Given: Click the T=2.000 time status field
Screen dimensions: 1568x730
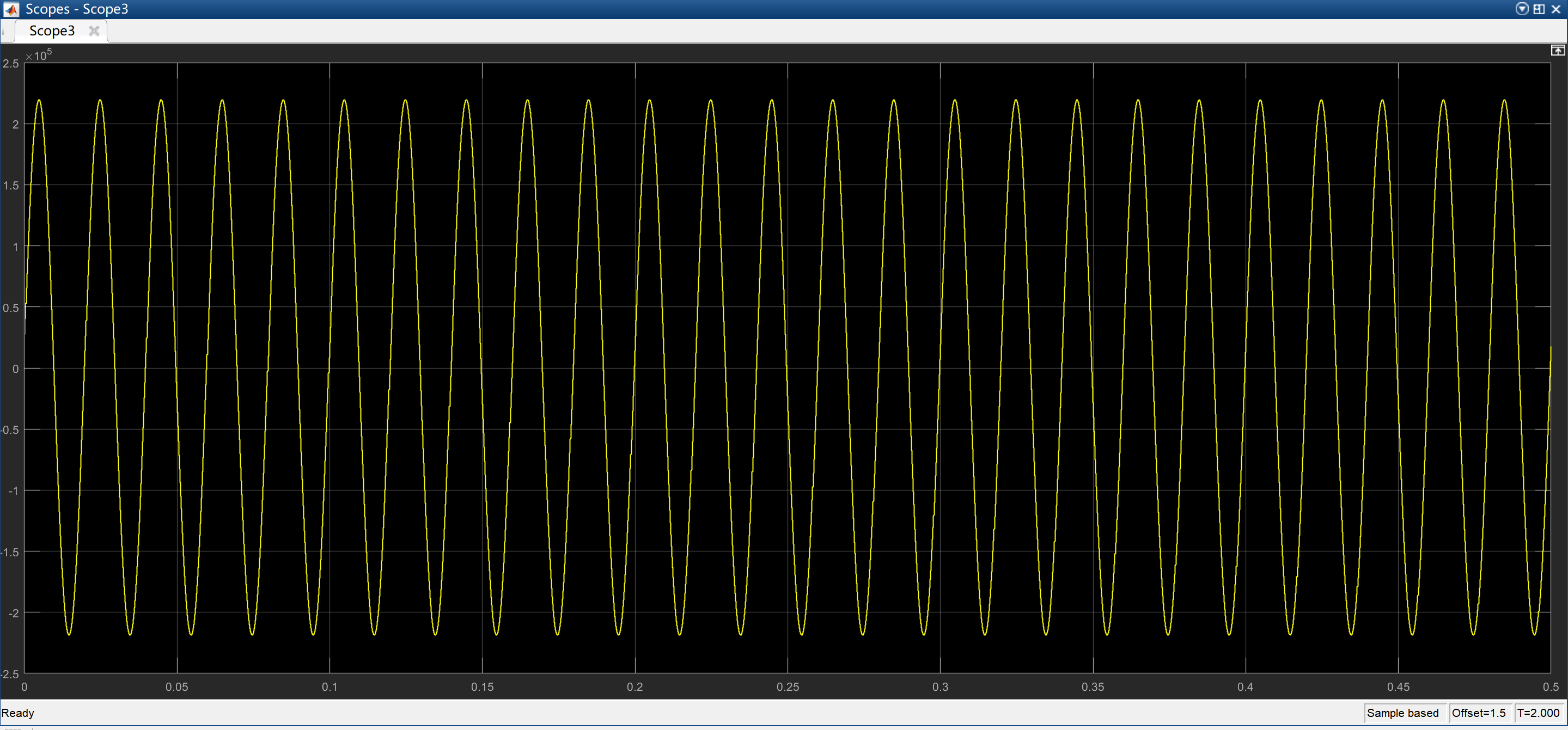Looking at the screenshot, I should [x=1538, y=713].
